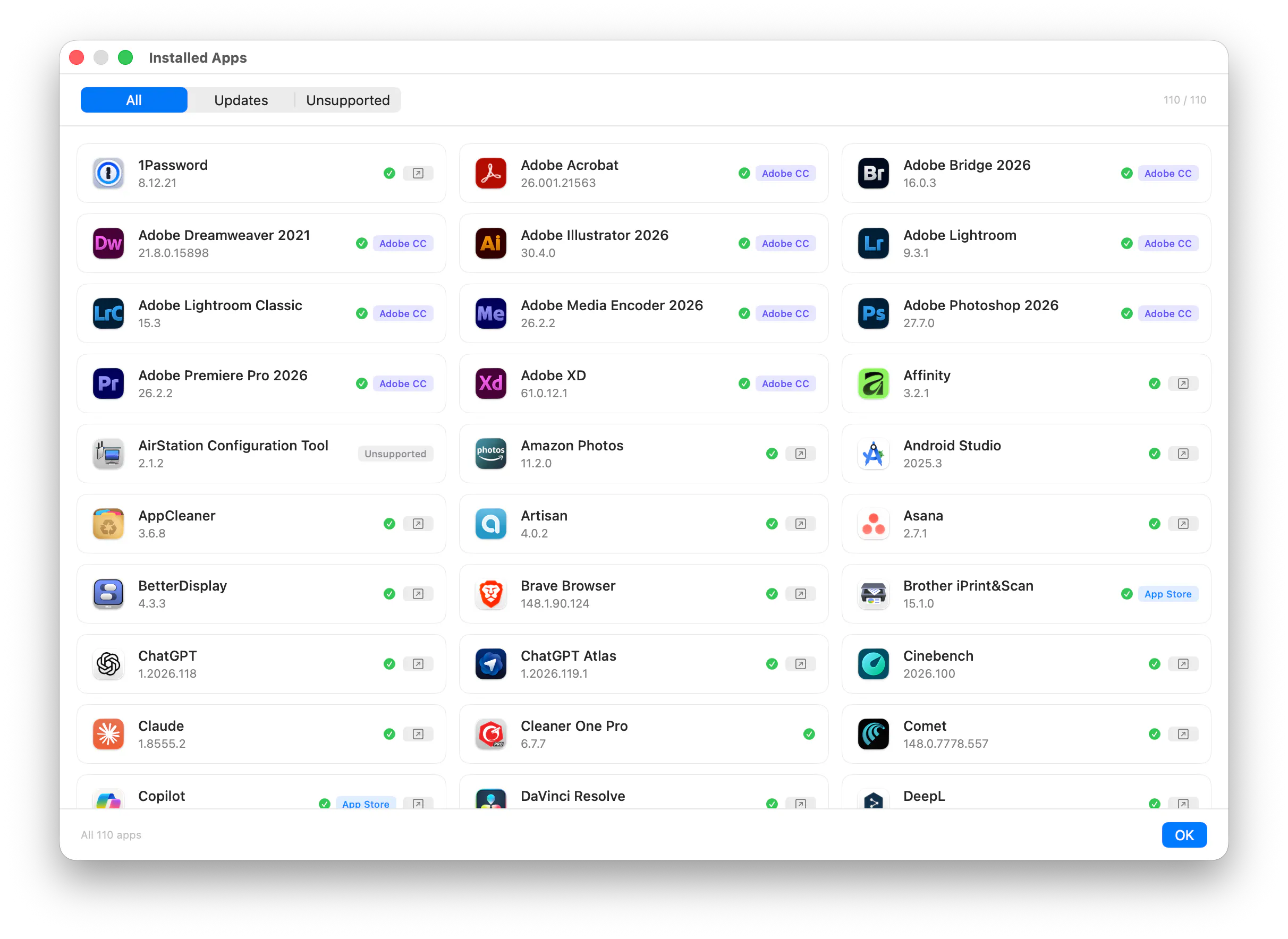Click the Adobe Photoshop 2026 icon
The image size is (1288, 939).
pyautogui.click(x=874, y=313)
